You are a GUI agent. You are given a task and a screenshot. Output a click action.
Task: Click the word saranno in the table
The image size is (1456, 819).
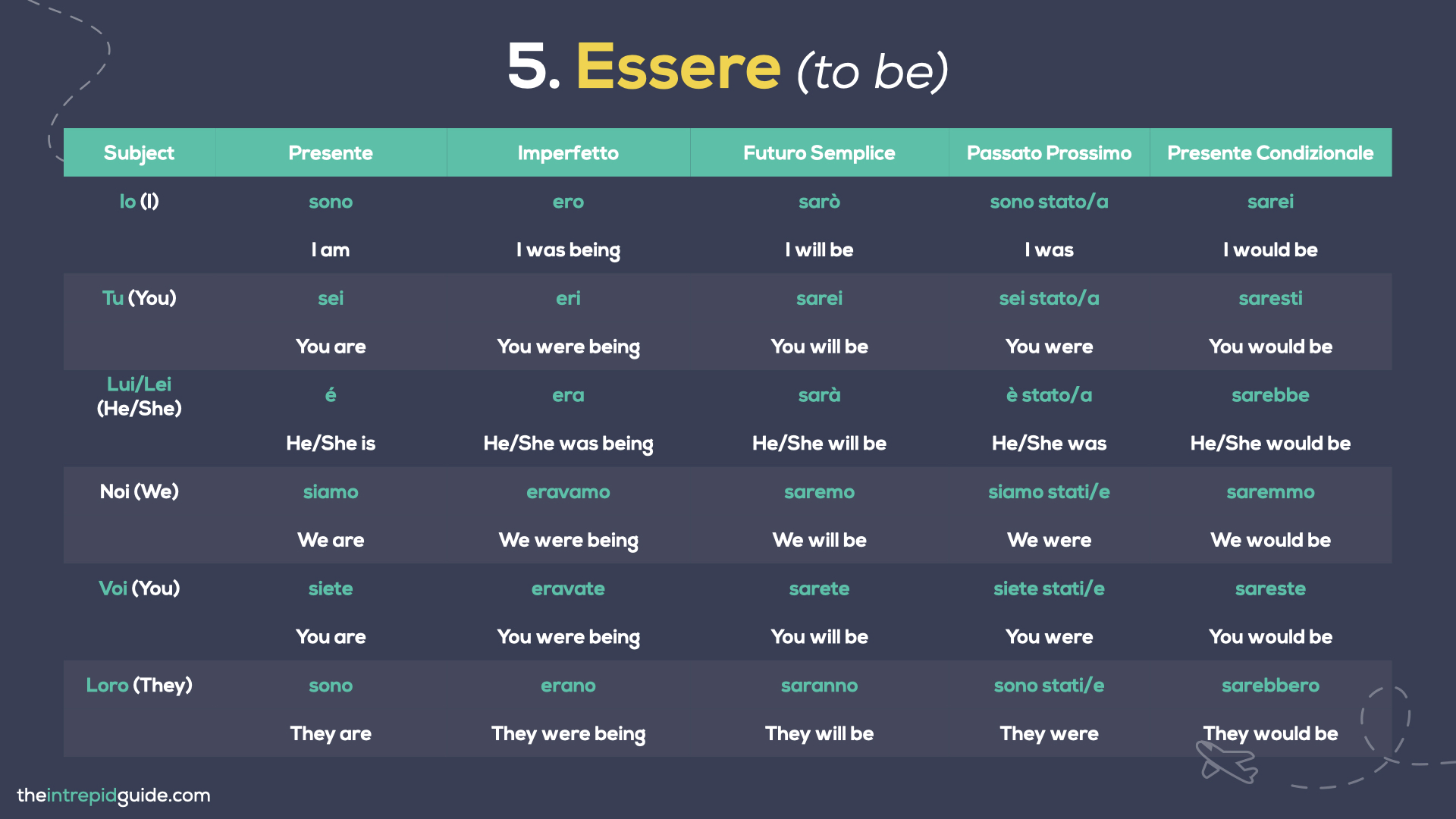click(x=819, y=686)
